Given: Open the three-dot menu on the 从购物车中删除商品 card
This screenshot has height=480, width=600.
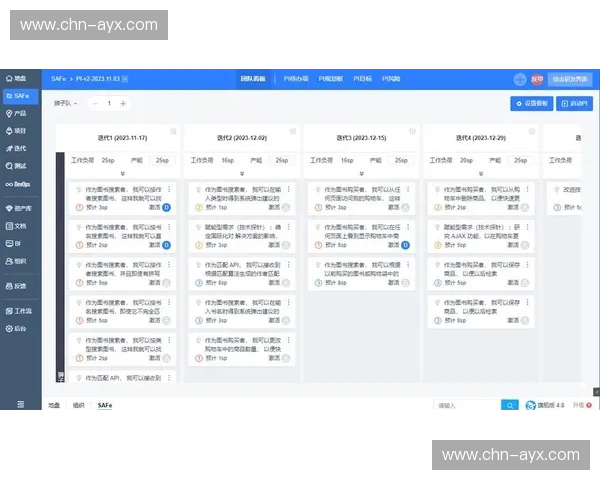Looking at the screenshot, I should [527, 189].
